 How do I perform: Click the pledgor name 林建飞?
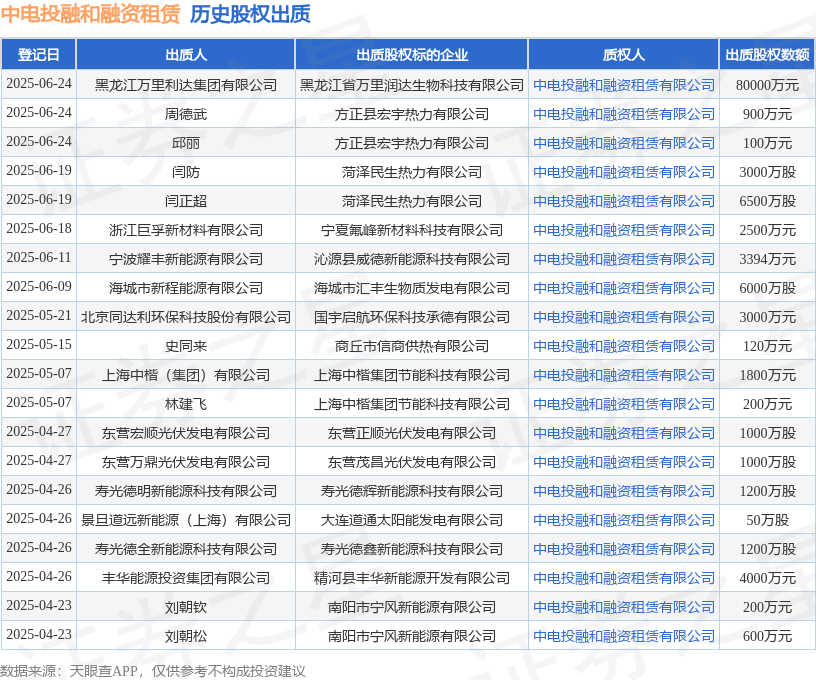point(186,404)
